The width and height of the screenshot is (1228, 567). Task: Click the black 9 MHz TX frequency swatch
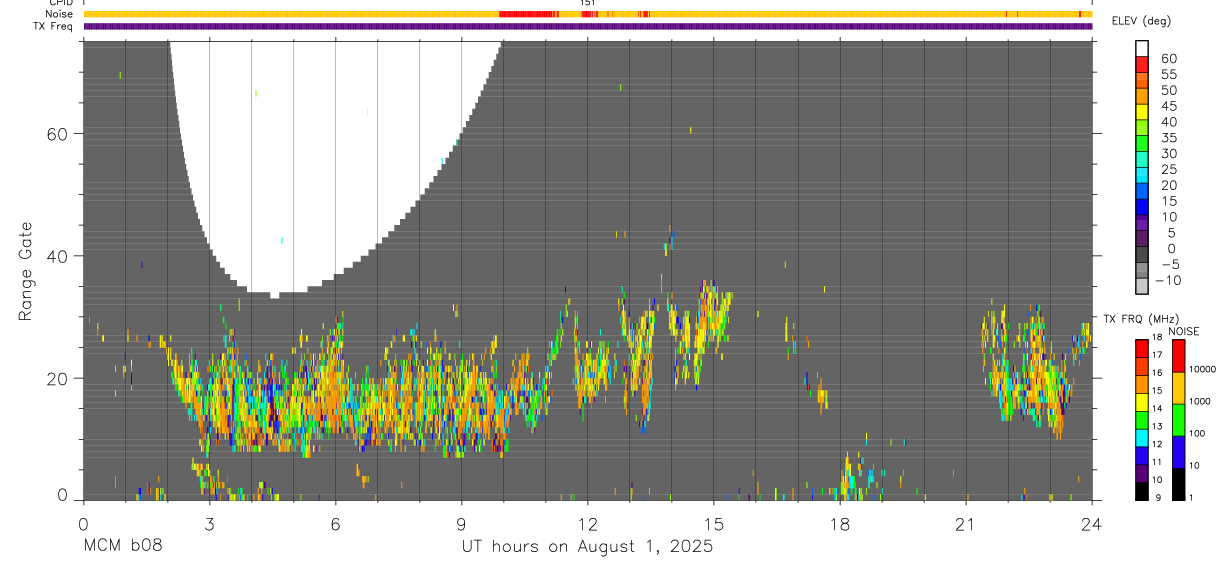[x=1142, y=491]
